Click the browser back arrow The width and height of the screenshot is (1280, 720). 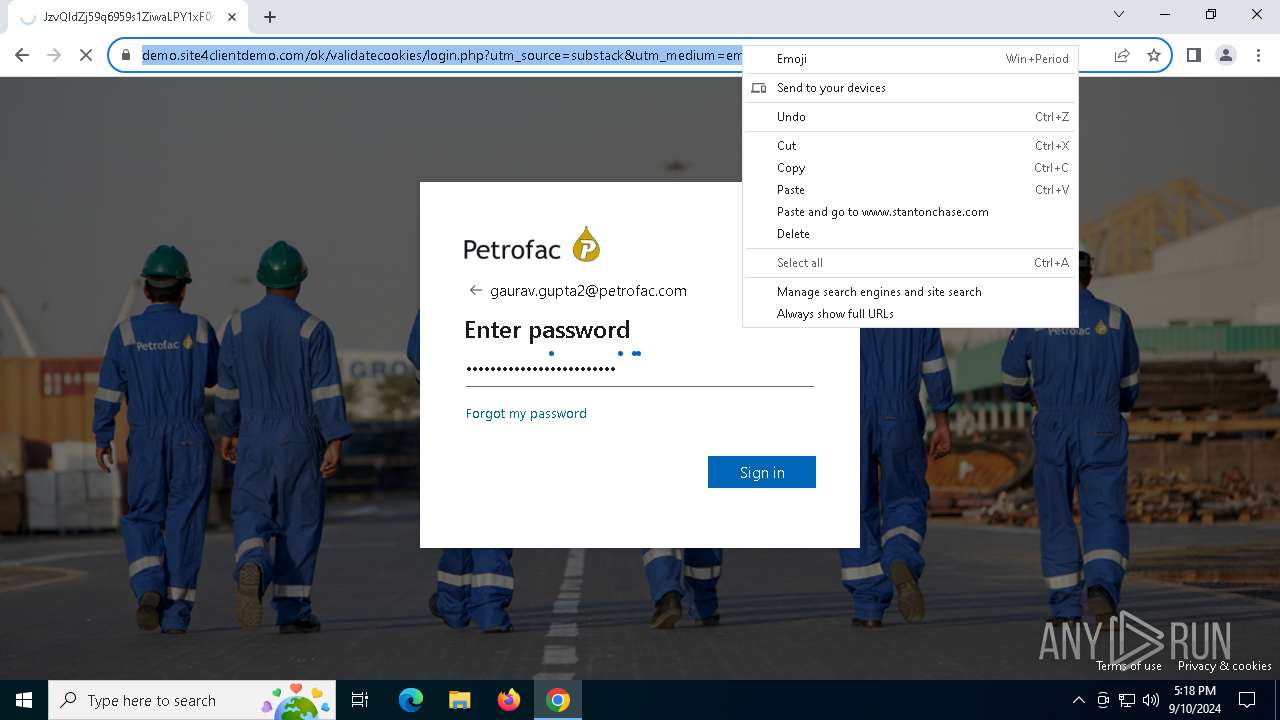click(x=22, y=56)
